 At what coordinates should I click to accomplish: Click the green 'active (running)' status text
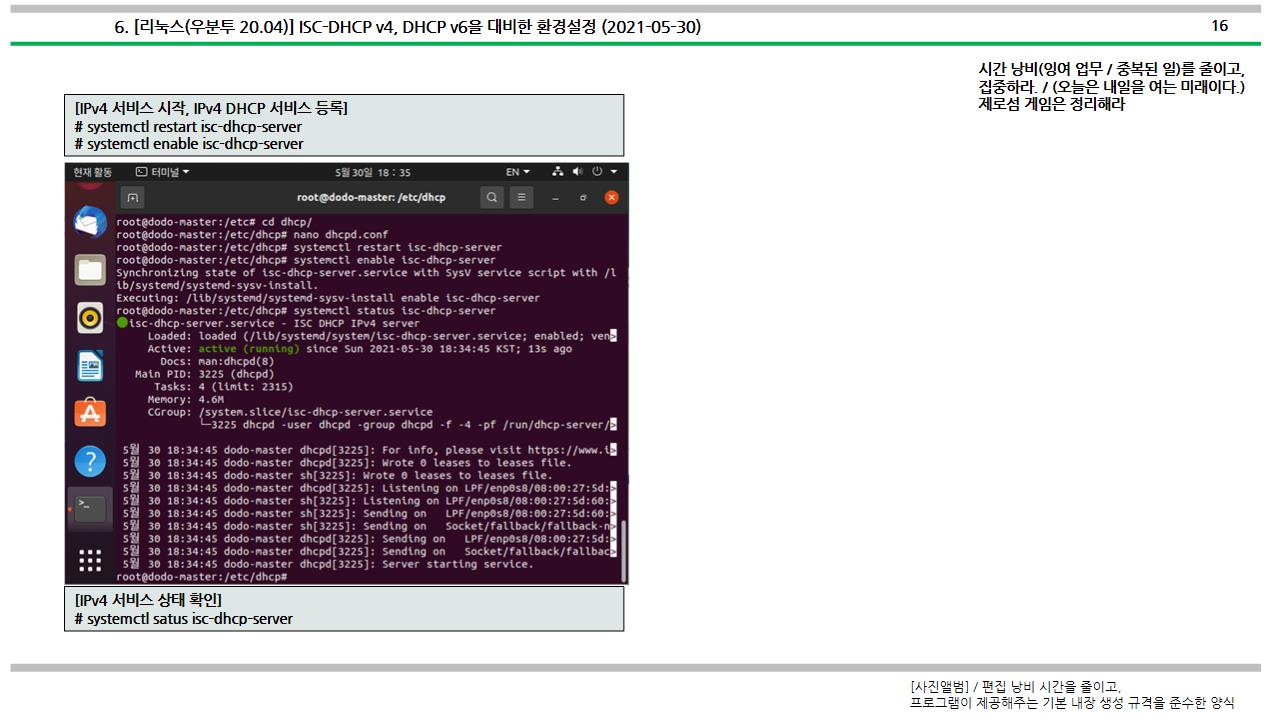[x=249, y=349]
